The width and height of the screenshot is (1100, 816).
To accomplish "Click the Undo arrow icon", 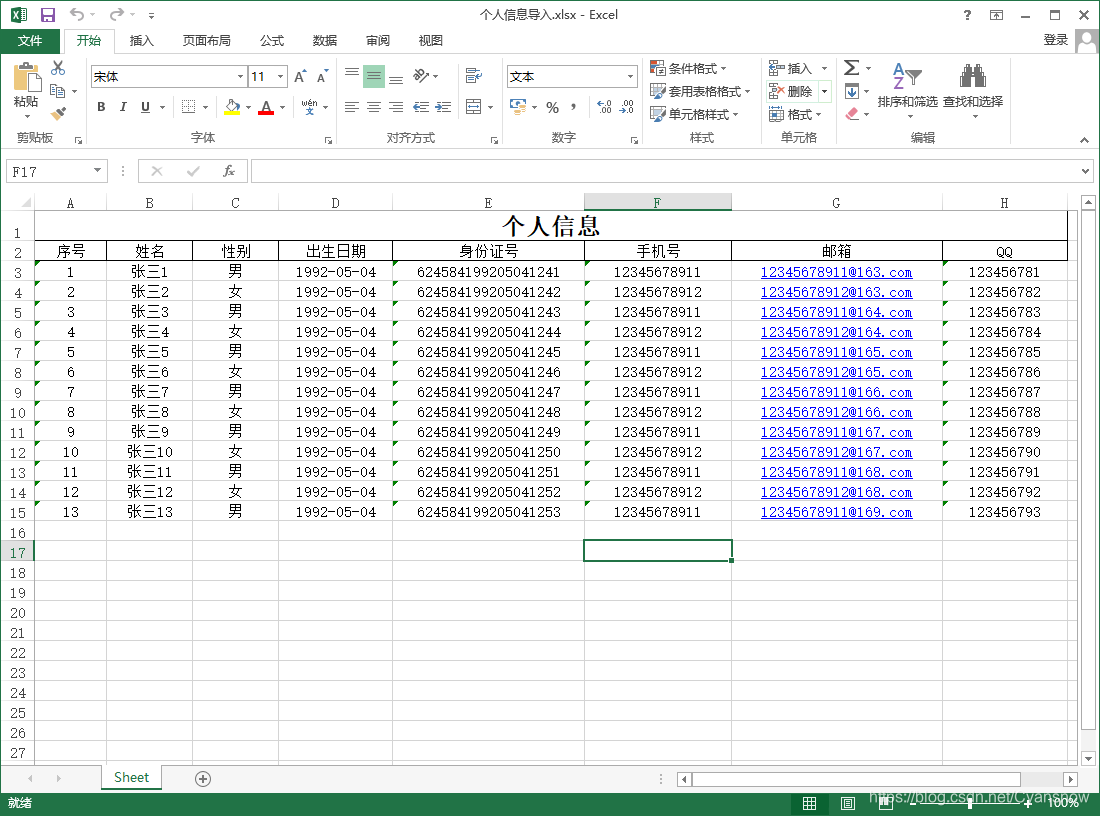I will point(76,14).
